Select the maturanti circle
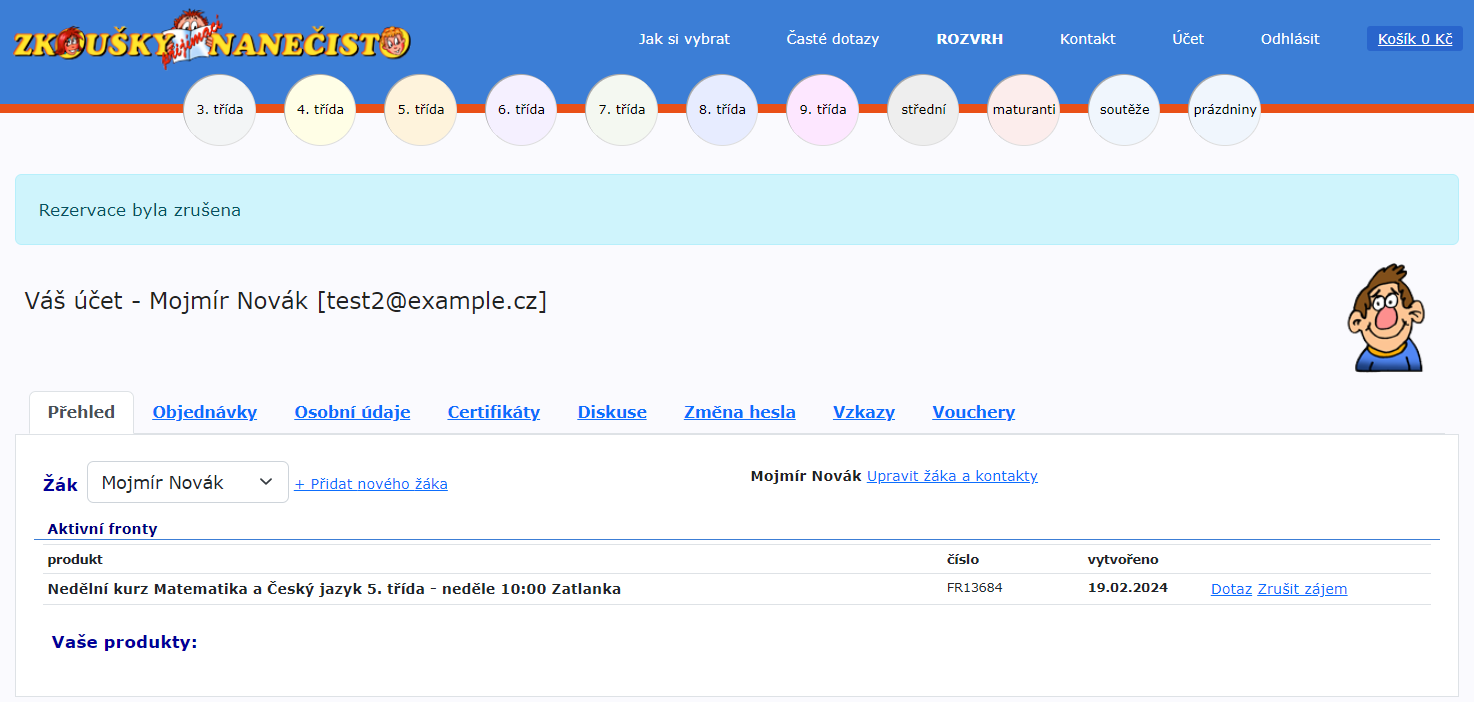Screen dimensions: 1474x702 click(x=1024, y=110)
